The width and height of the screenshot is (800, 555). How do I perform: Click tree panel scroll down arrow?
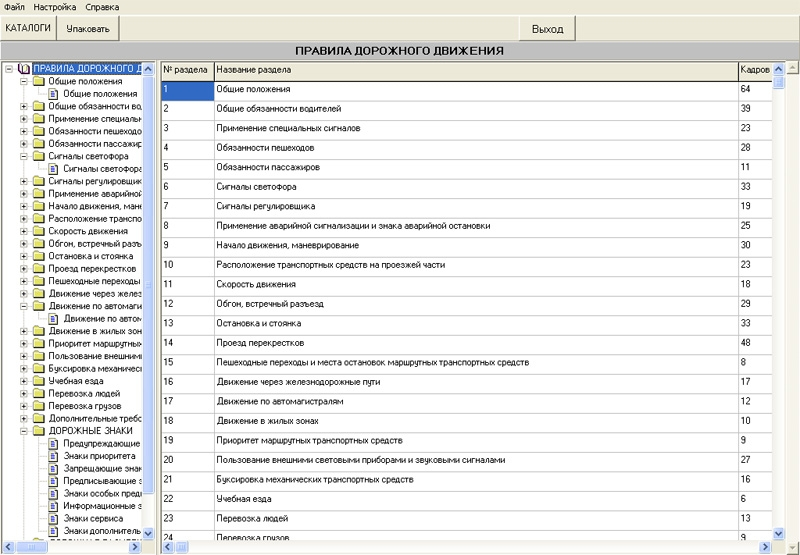pos(148,533)
